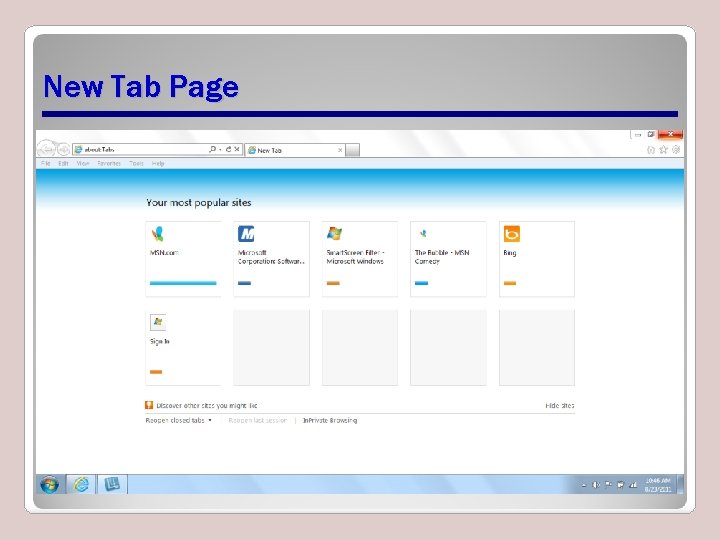Click Your most popular sites heading
Screen dimensions: 720x540
[x=199, y=203]
